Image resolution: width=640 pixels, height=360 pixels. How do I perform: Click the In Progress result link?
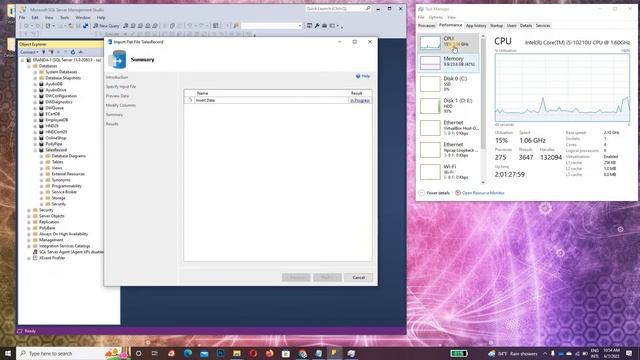tap(360, 100)
